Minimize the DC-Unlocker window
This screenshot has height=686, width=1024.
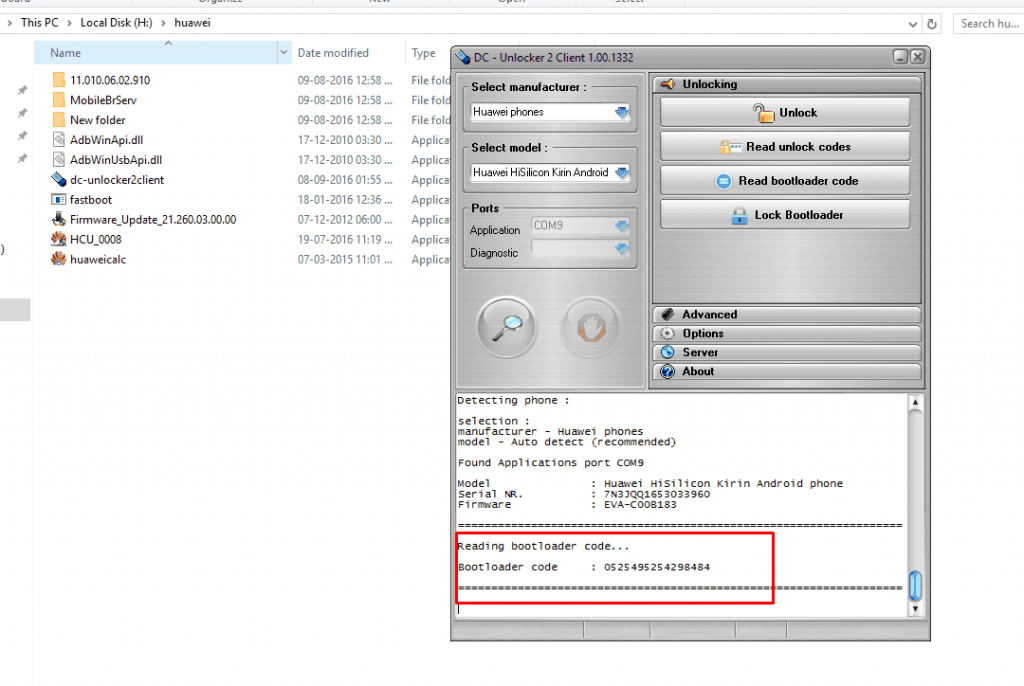click(901, 57)
